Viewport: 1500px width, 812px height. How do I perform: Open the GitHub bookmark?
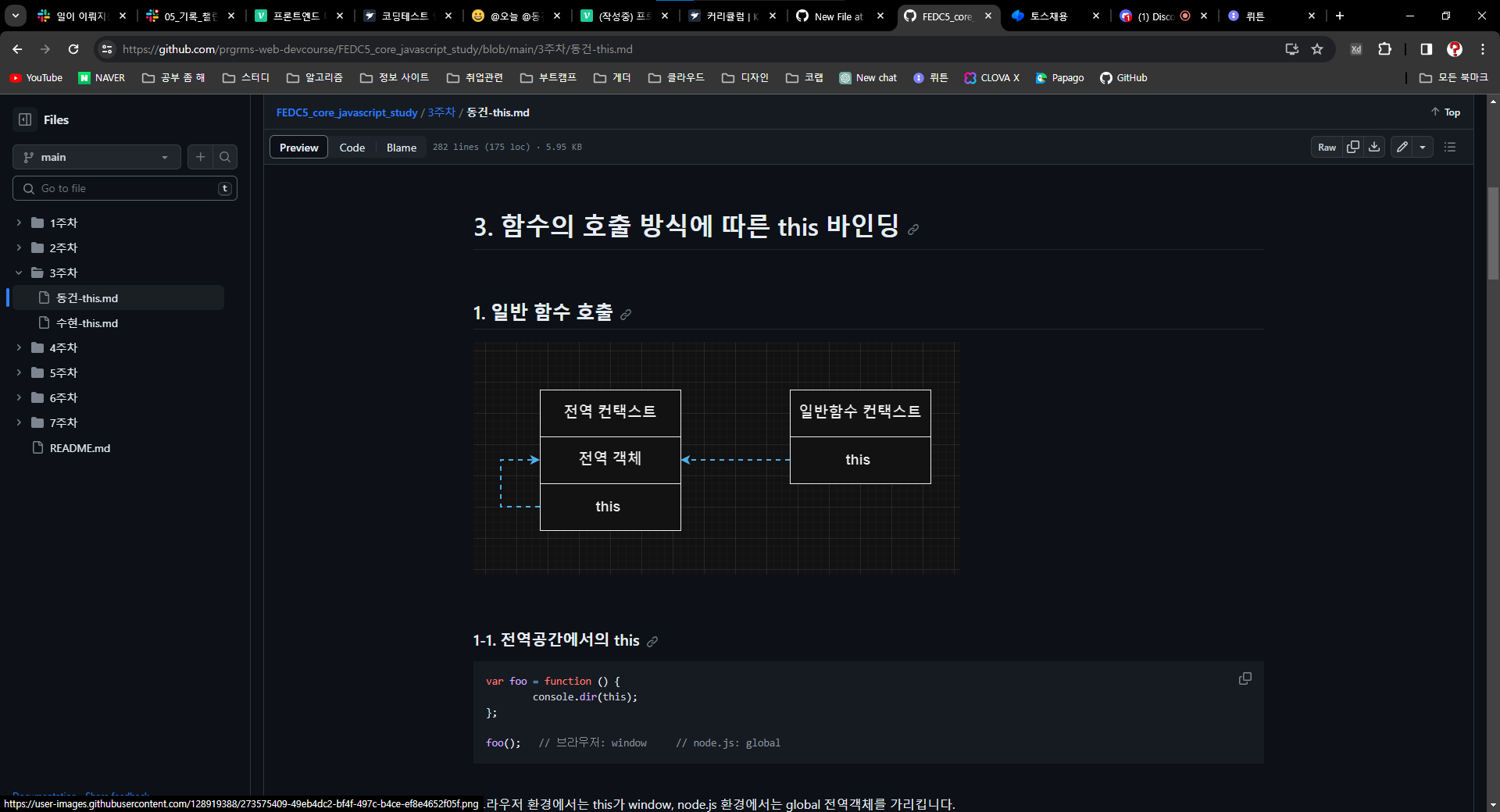point(1123,78)
